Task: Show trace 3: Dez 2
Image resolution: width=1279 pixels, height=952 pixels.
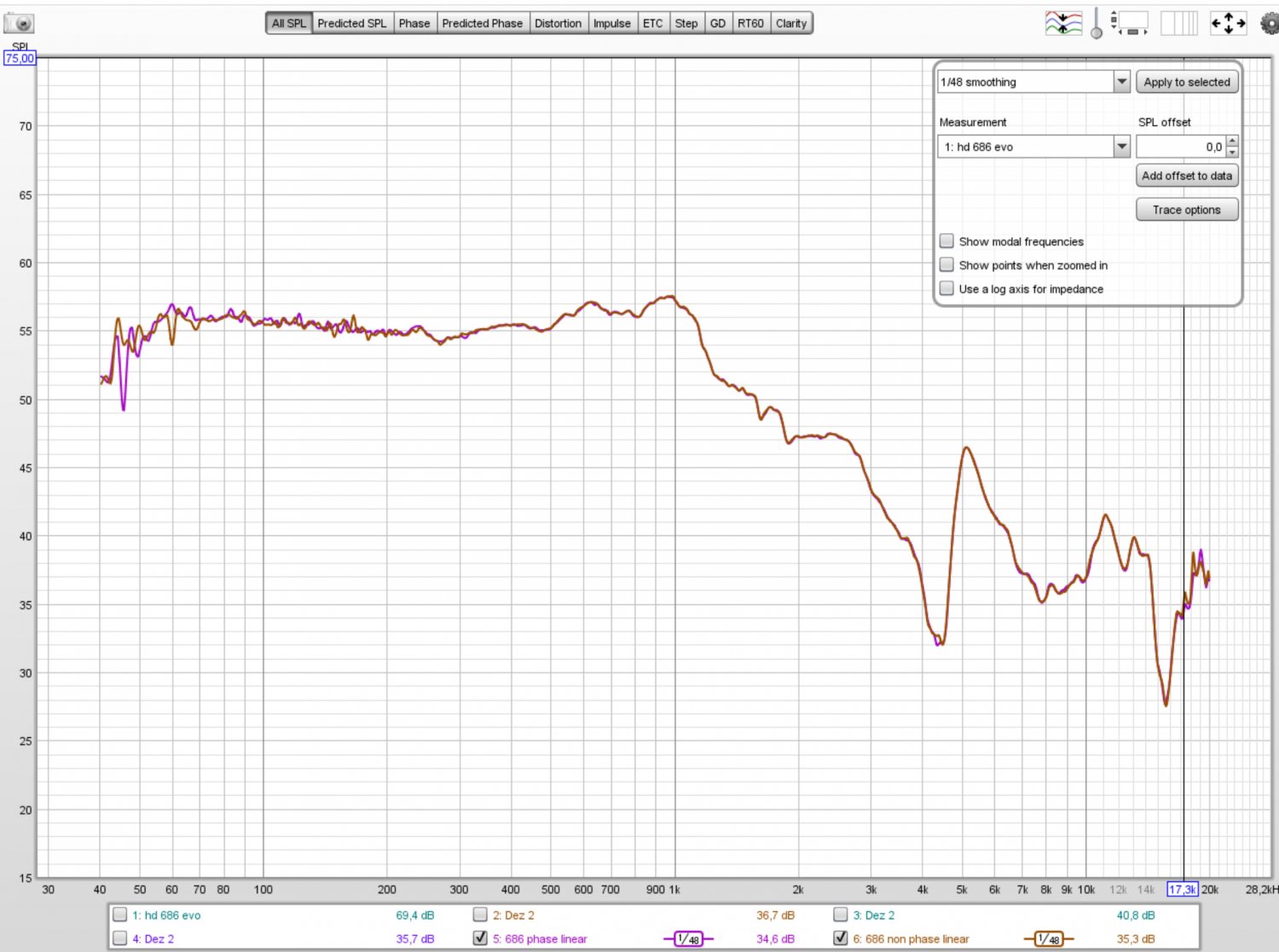Action: click(x=841, y=915)
